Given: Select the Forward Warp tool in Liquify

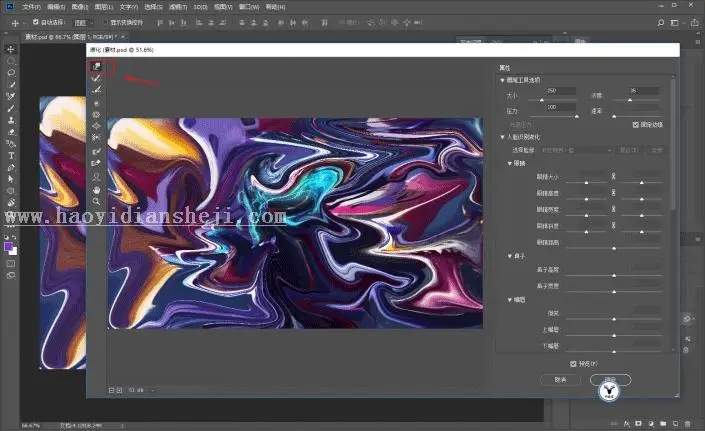Looking at the screenshot, I should (x=96, y=67).
